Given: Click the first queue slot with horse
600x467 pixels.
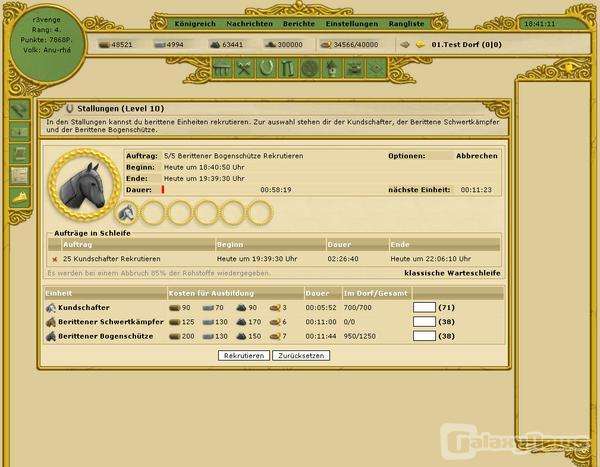Looking at the screenshot, I should (x=127, y=213).
